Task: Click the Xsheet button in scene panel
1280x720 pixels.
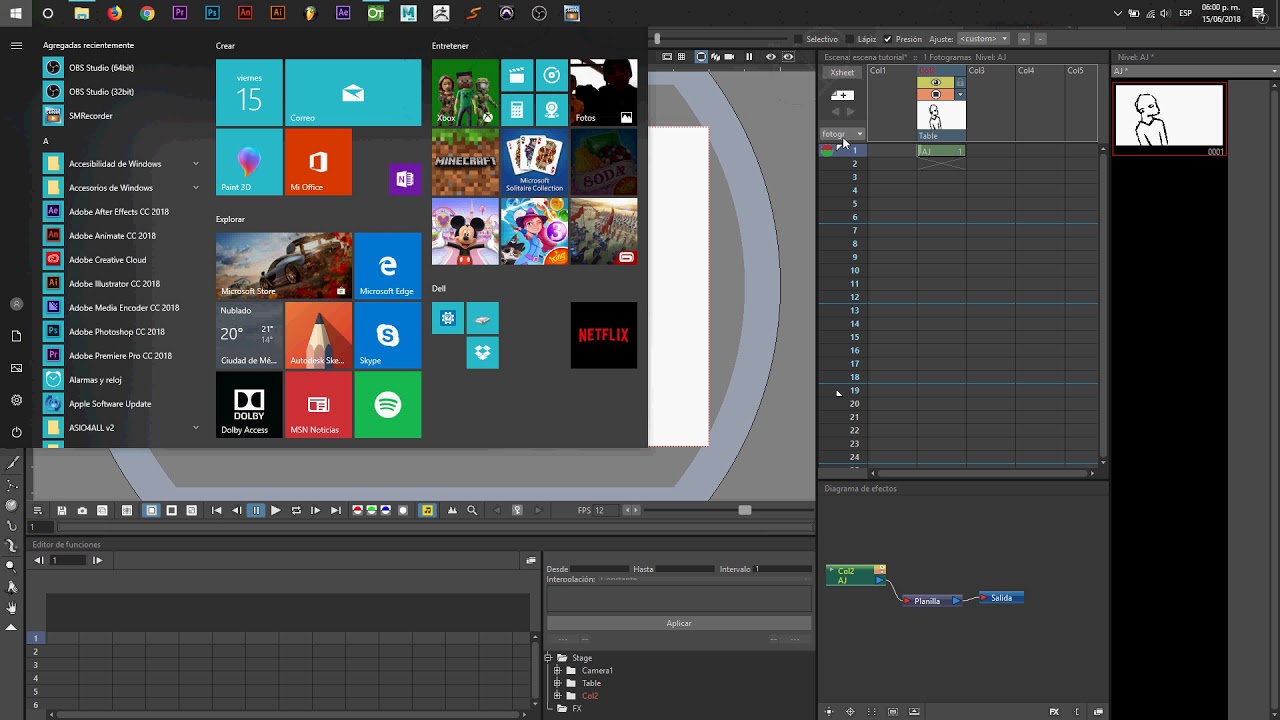Action: (x=842, y=72)
